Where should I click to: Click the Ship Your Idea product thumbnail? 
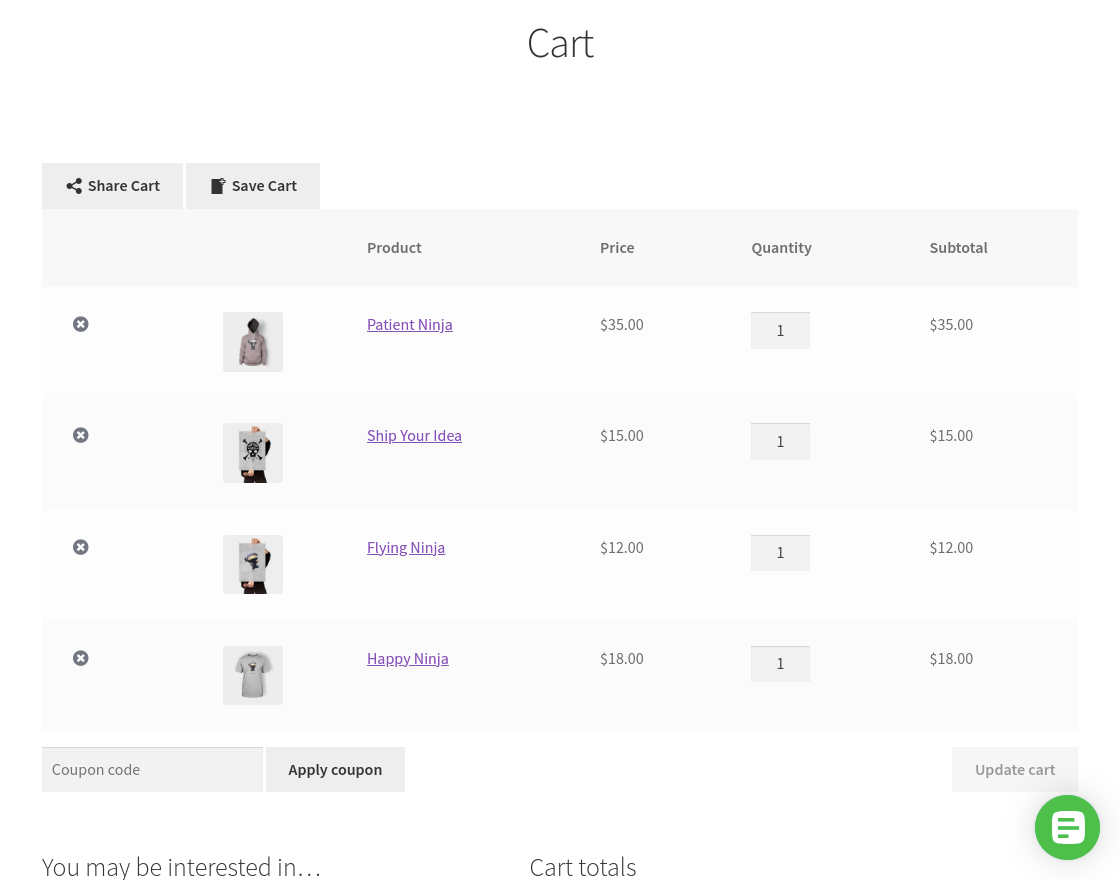(x=253, y=453)
